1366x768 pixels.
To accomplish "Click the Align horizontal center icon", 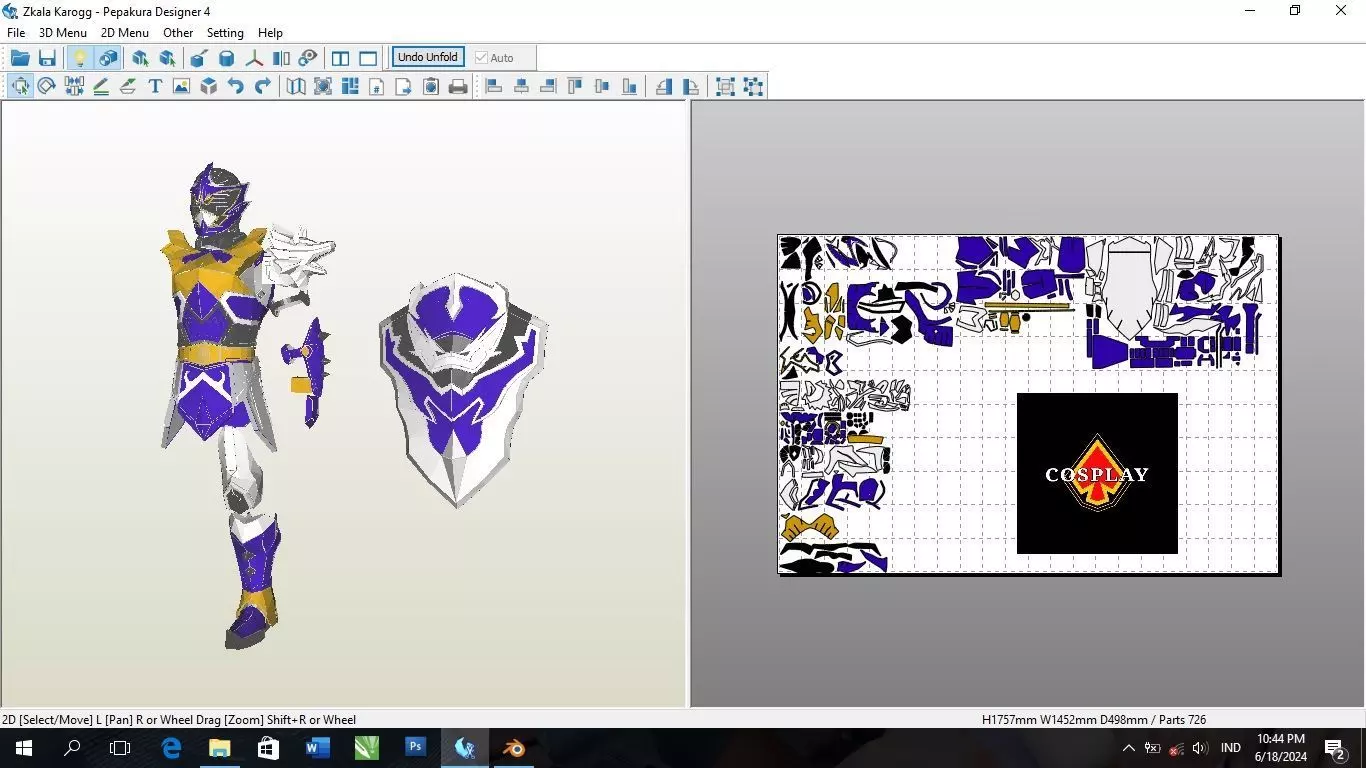I will coord(521,86).
